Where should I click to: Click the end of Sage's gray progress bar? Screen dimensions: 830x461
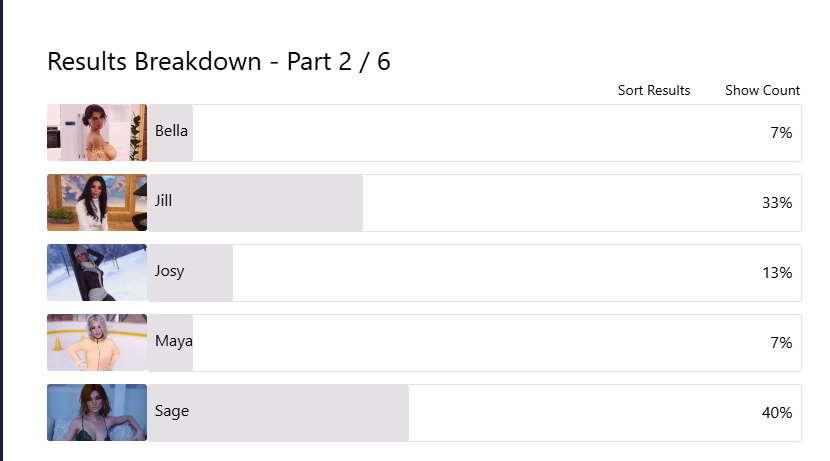[404, 412]
